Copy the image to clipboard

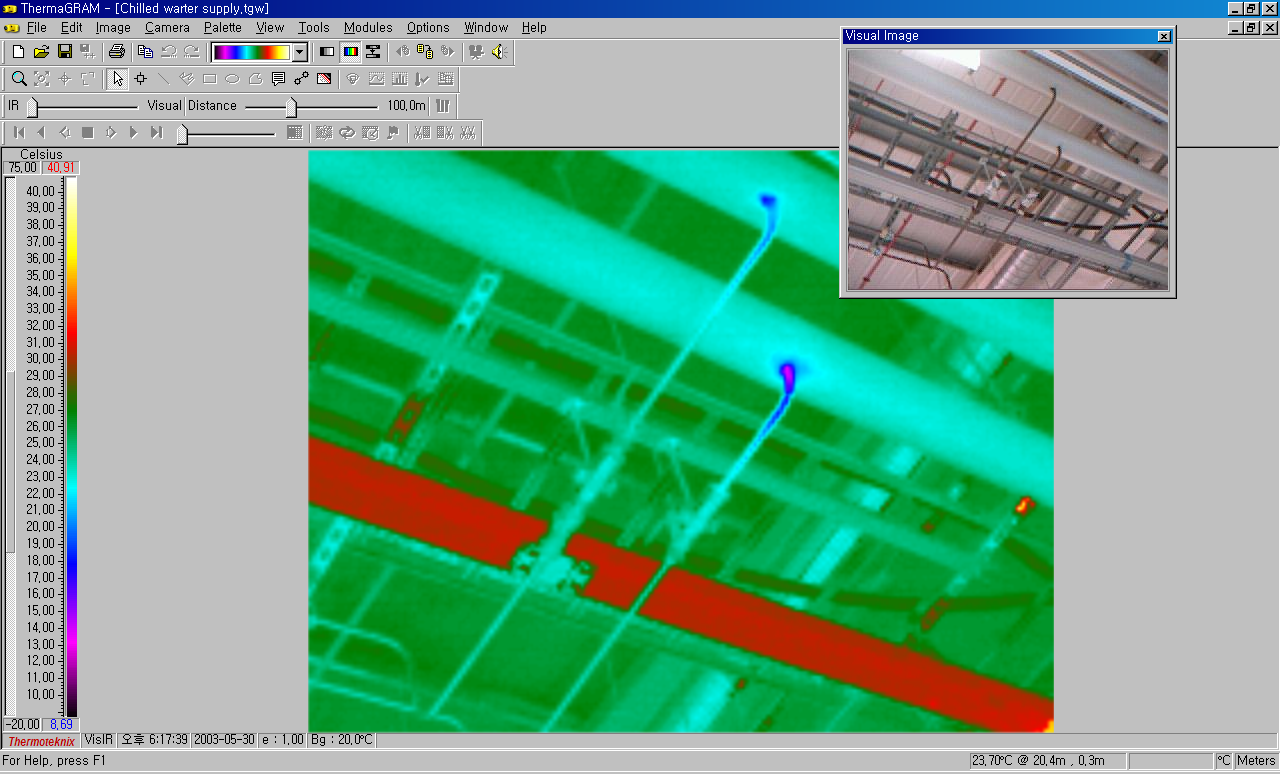(x=145, y=52)
